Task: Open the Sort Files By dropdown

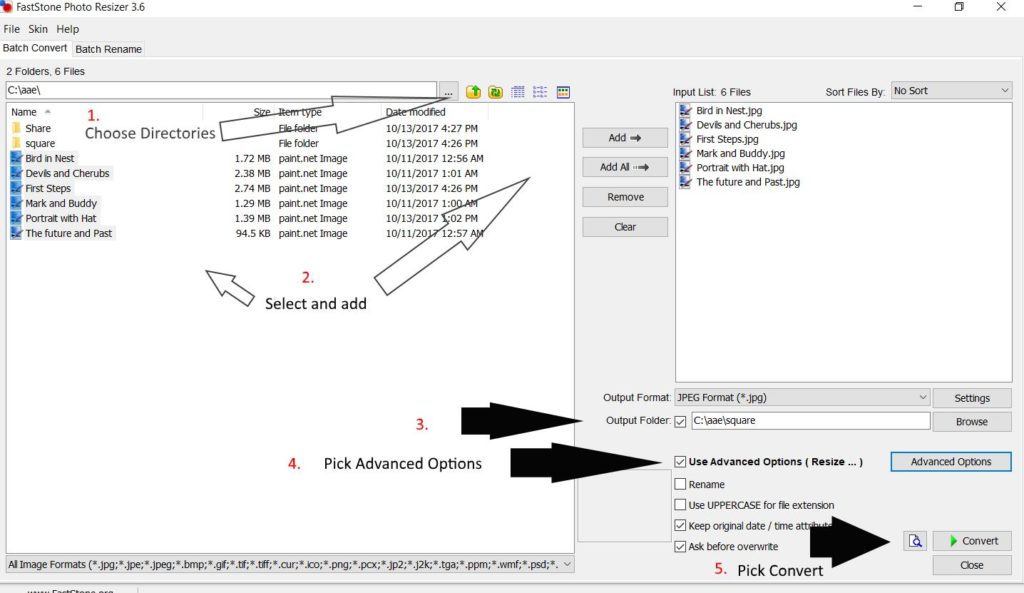Action: [x=952, y=91]
